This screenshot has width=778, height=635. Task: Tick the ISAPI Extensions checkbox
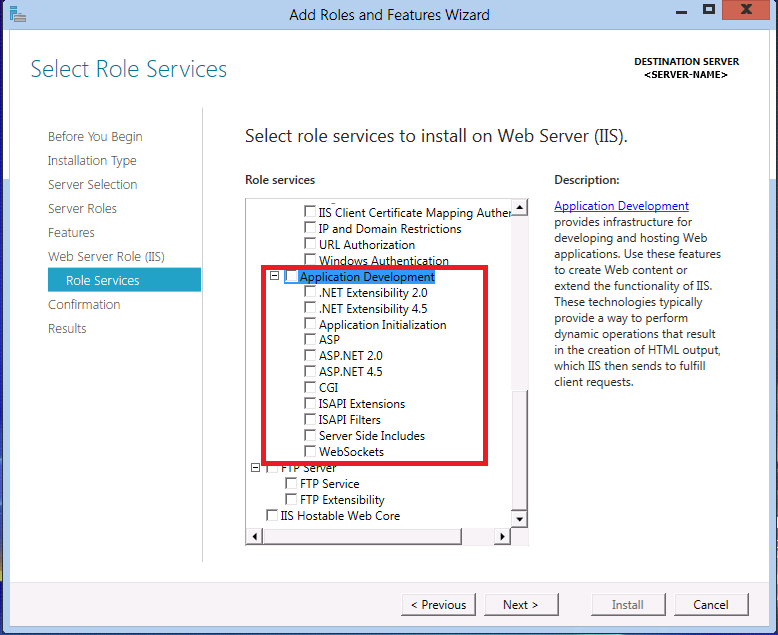coord(310,404)
